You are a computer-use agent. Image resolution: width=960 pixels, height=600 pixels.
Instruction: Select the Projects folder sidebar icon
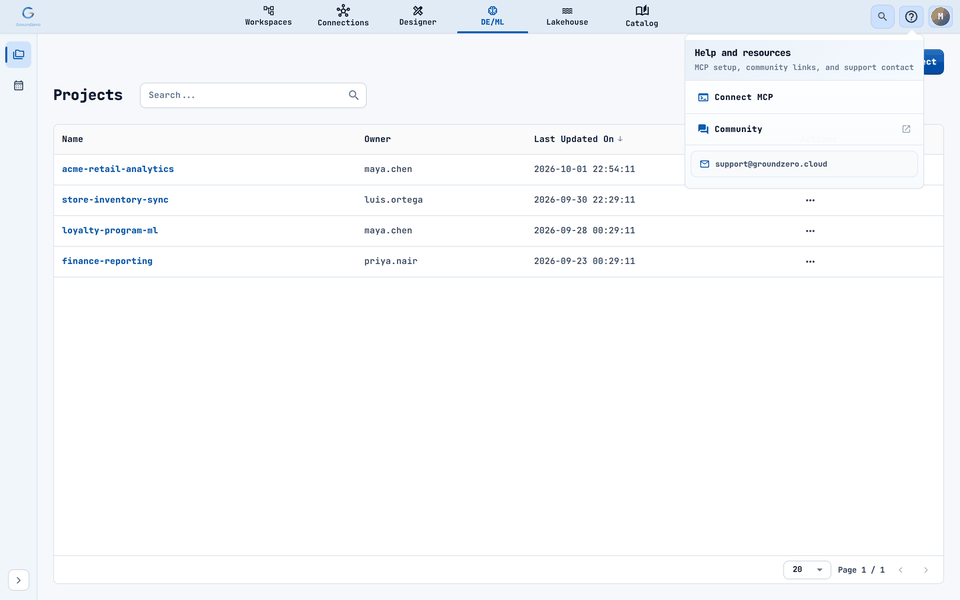click(x=18, y=54)
